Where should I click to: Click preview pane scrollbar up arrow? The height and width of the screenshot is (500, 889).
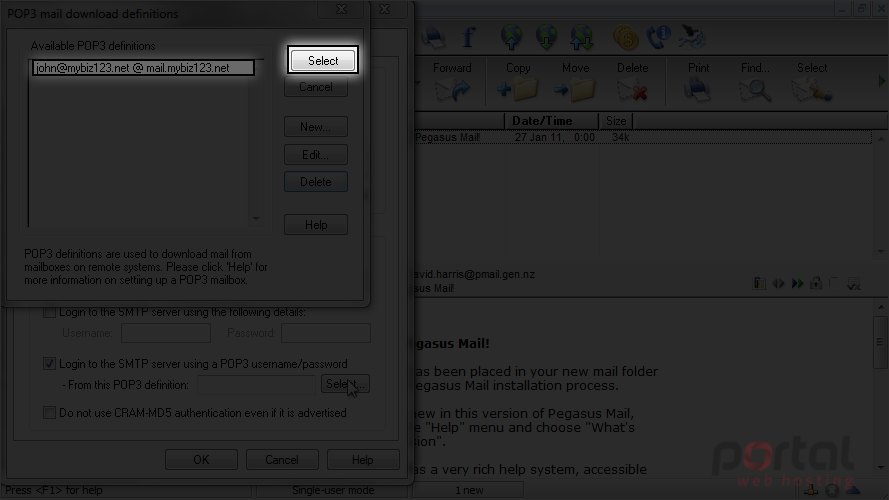tap(880, 307)
